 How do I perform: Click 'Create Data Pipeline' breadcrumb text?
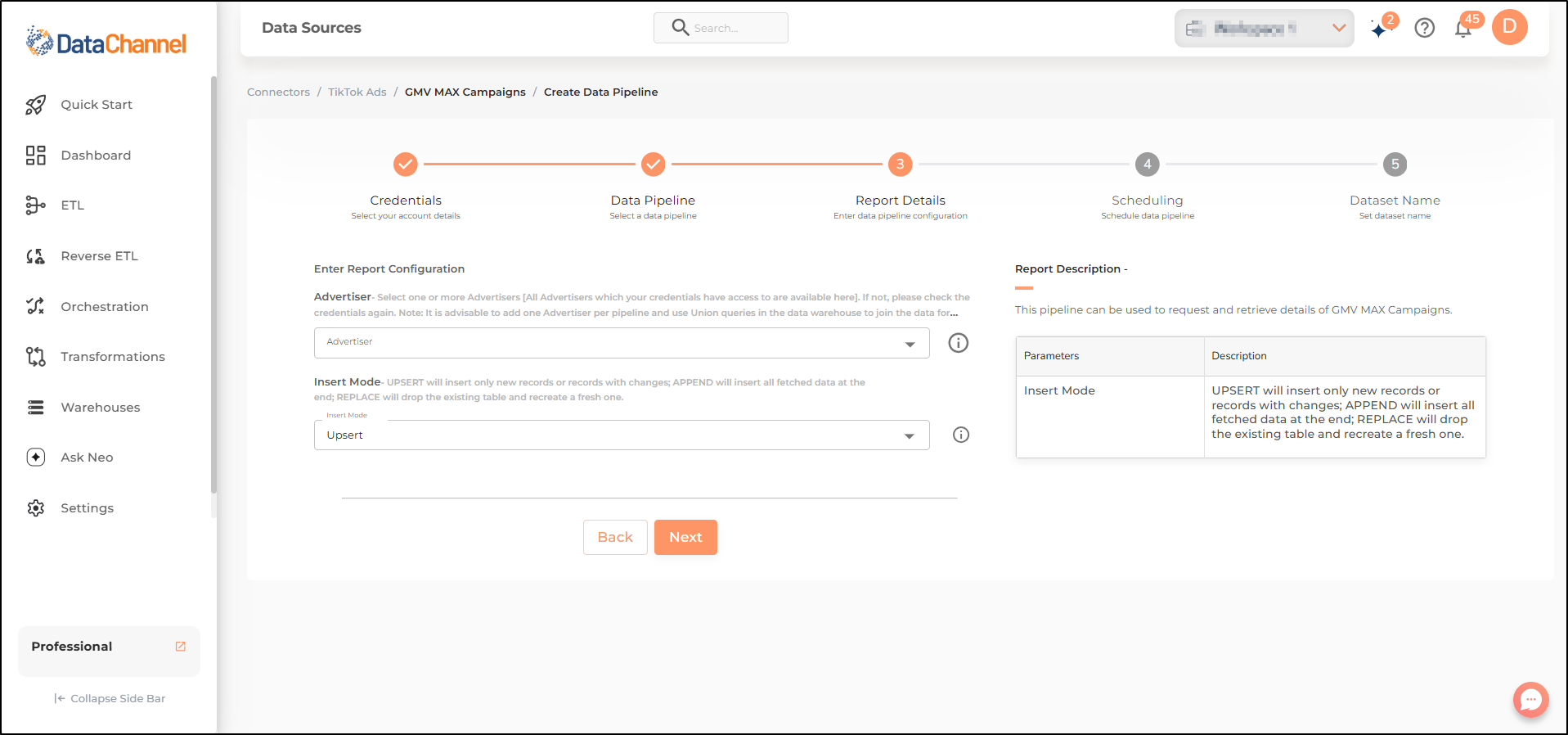pyautogui.click(x=601, y=92)
